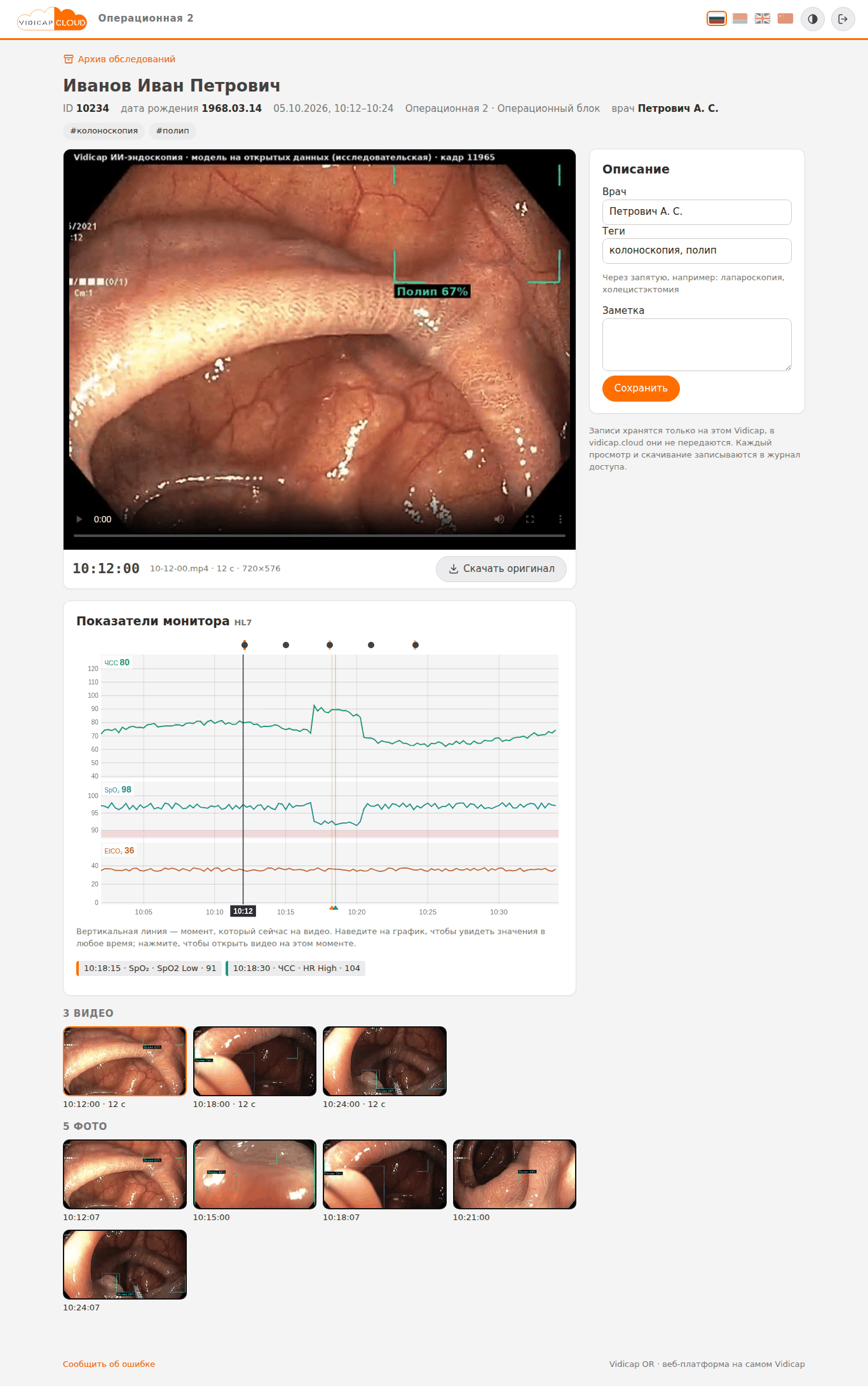Open video thumbnail 10:12:00
Screen dimensions: 868x1386
click(x=125, y=1061)
